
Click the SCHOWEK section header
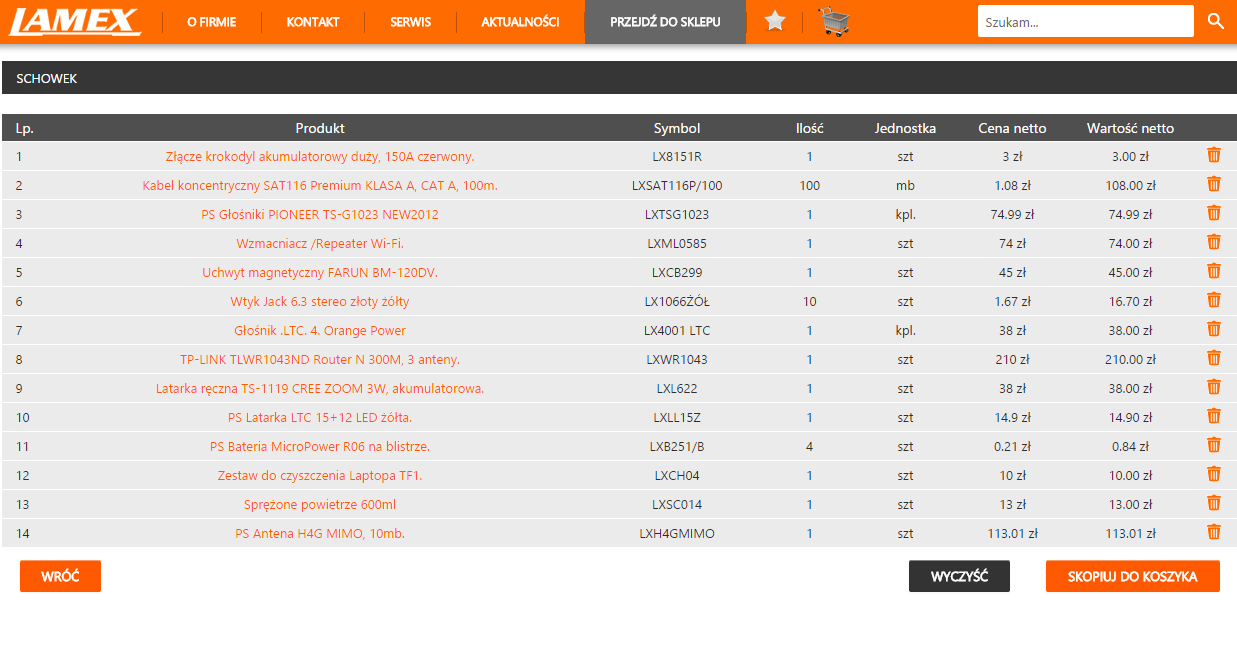pyautogui.click(x=619, y=78)
